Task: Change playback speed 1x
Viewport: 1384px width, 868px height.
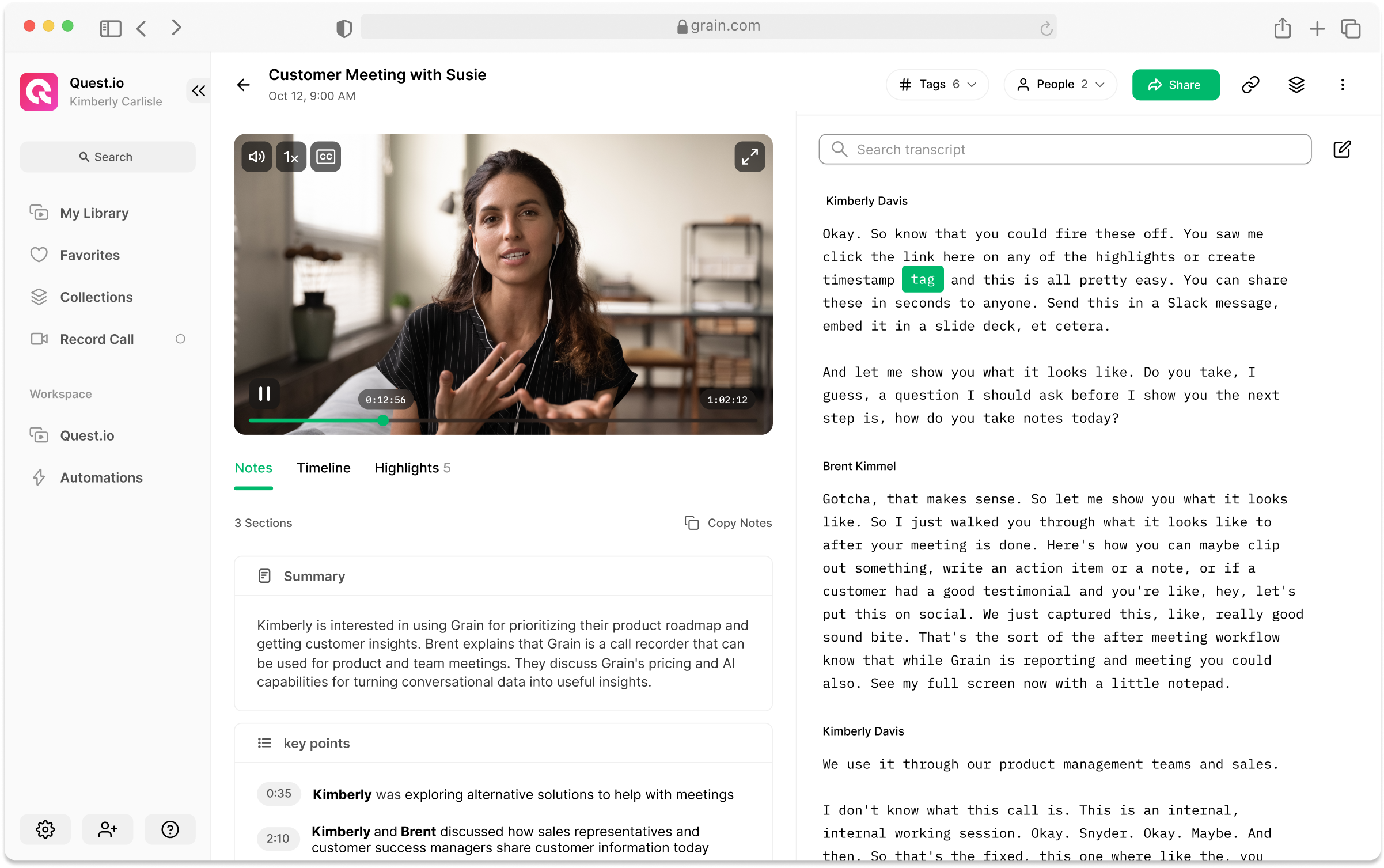Action: (291, 157)
